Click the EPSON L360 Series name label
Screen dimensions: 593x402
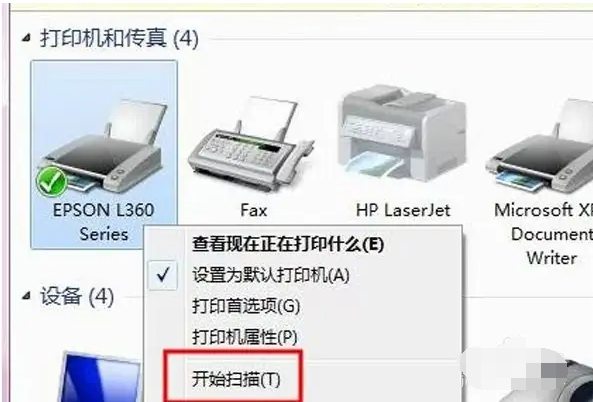pyautogui.click(x=104, y=222)
